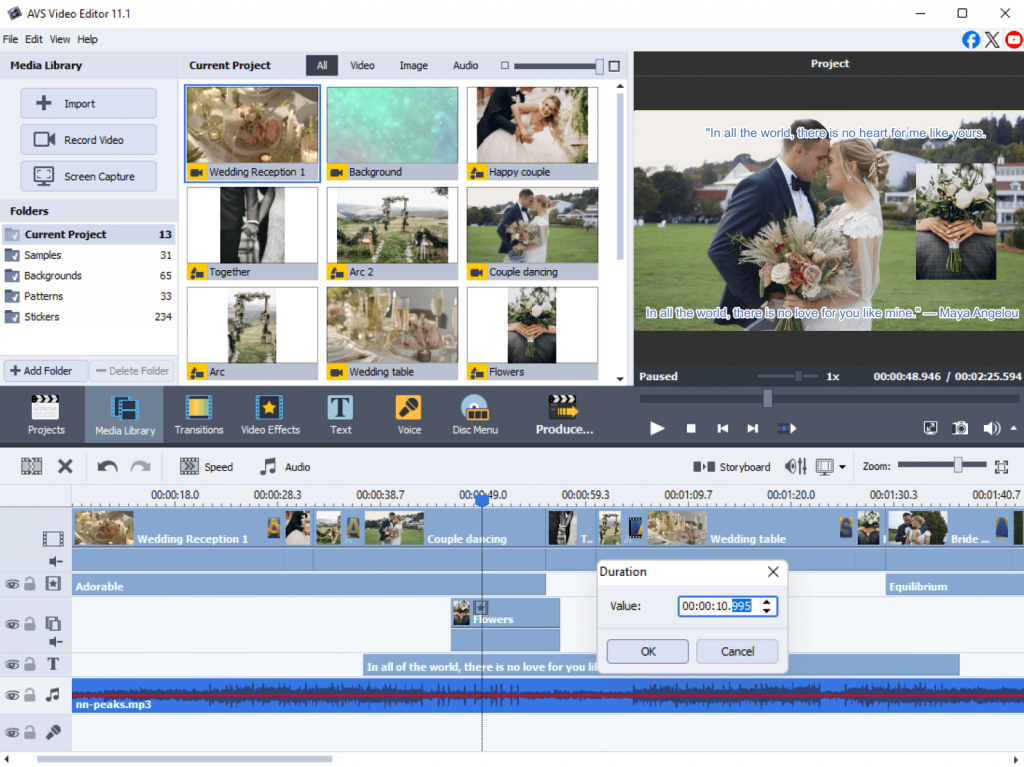Undo the last timeline action

[107, 466]
